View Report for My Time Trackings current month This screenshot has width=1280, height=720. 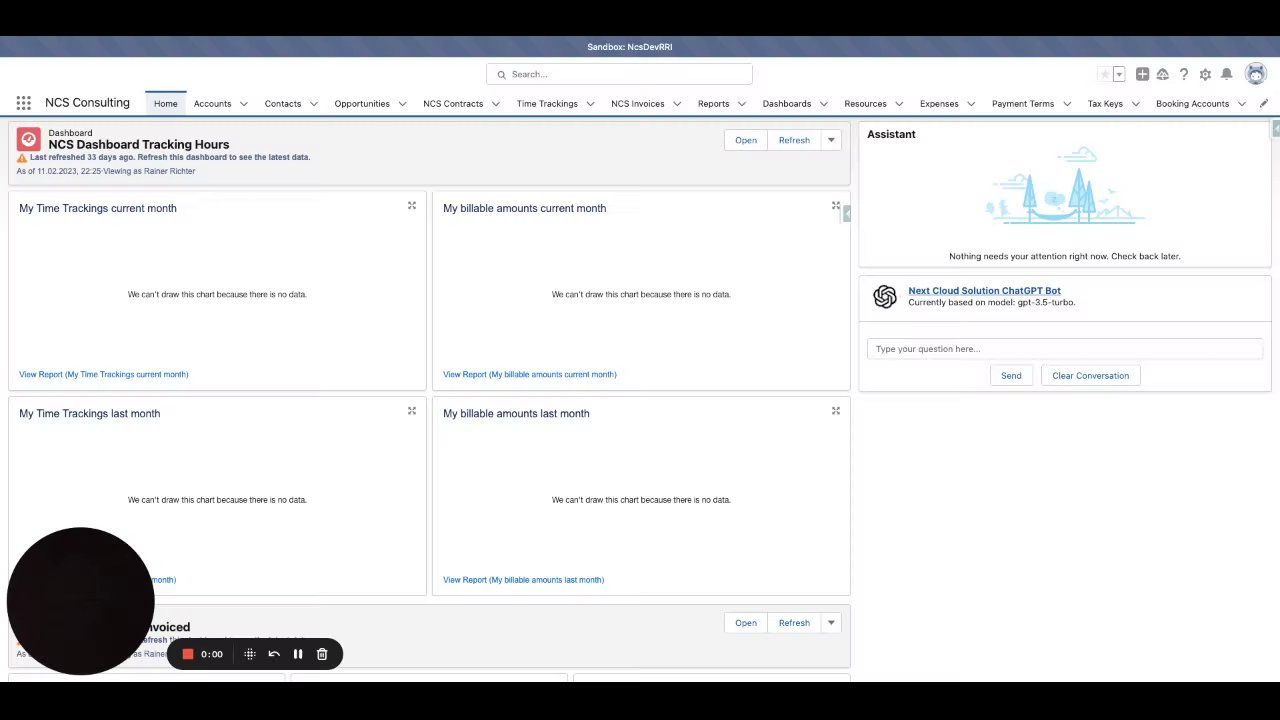coord(104,374)
